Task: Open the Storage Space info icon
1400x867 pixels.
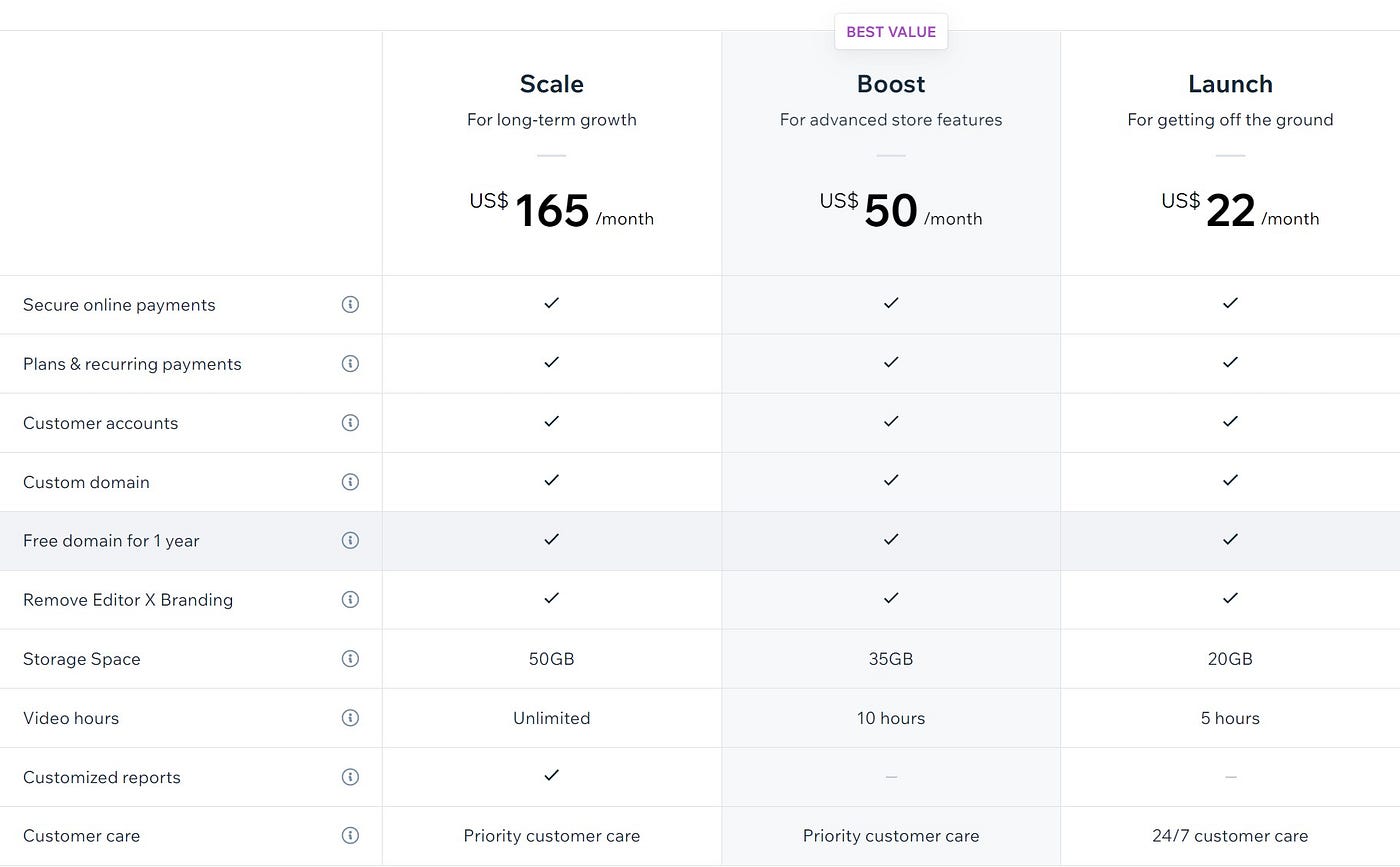Action: pyautogui.click(x=350, y=659)
